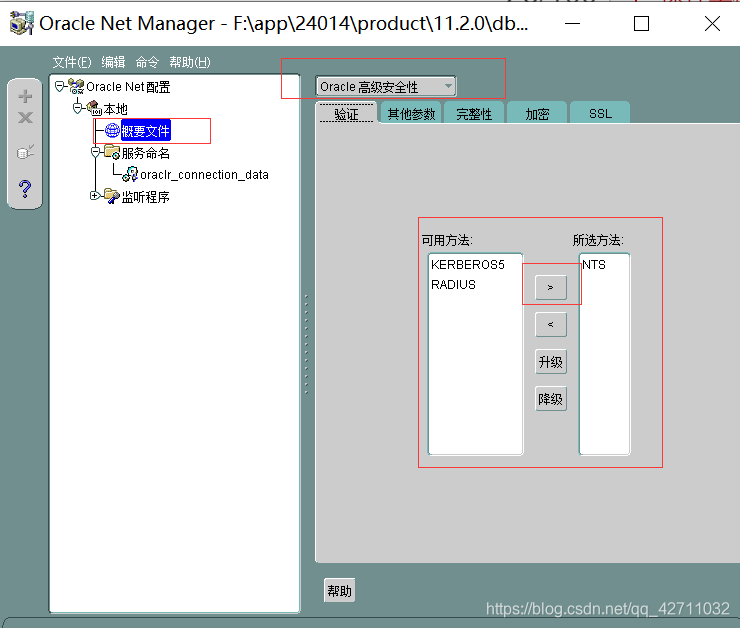Select Oracle Net配置 root label

128,87
